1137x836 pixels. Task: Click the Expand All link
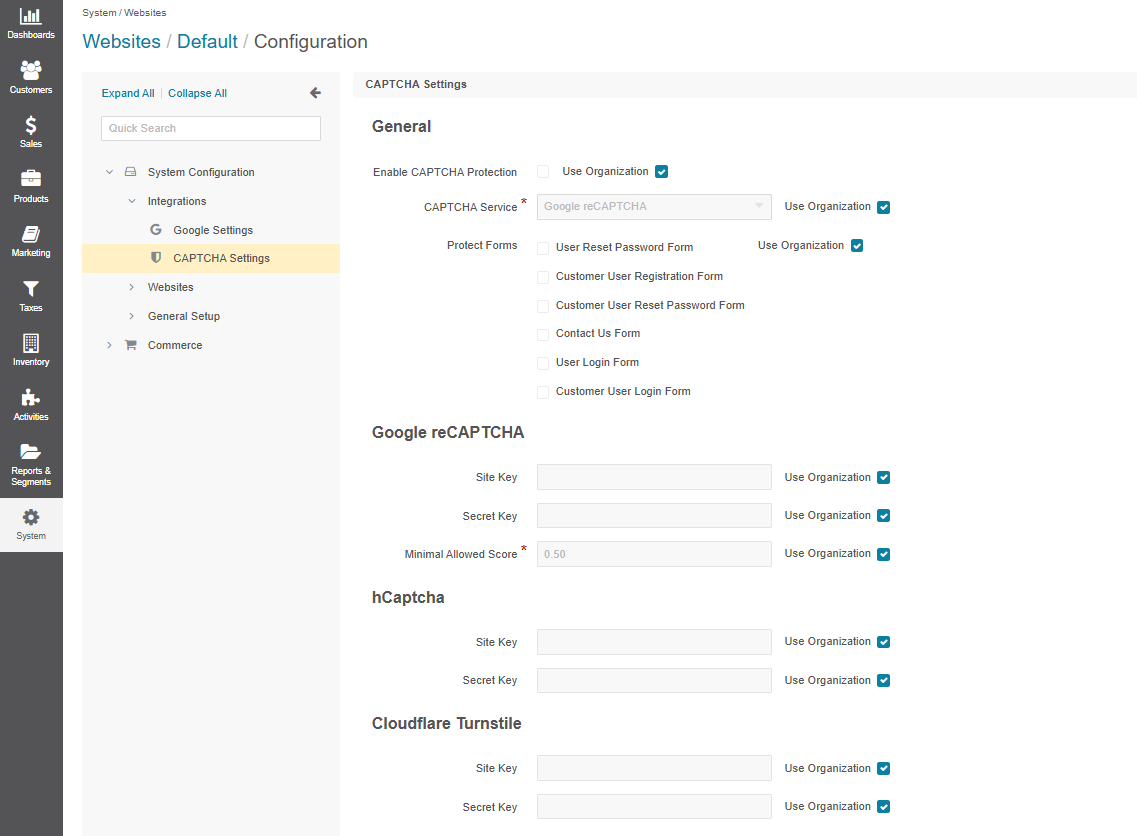(x=128, y=93)
